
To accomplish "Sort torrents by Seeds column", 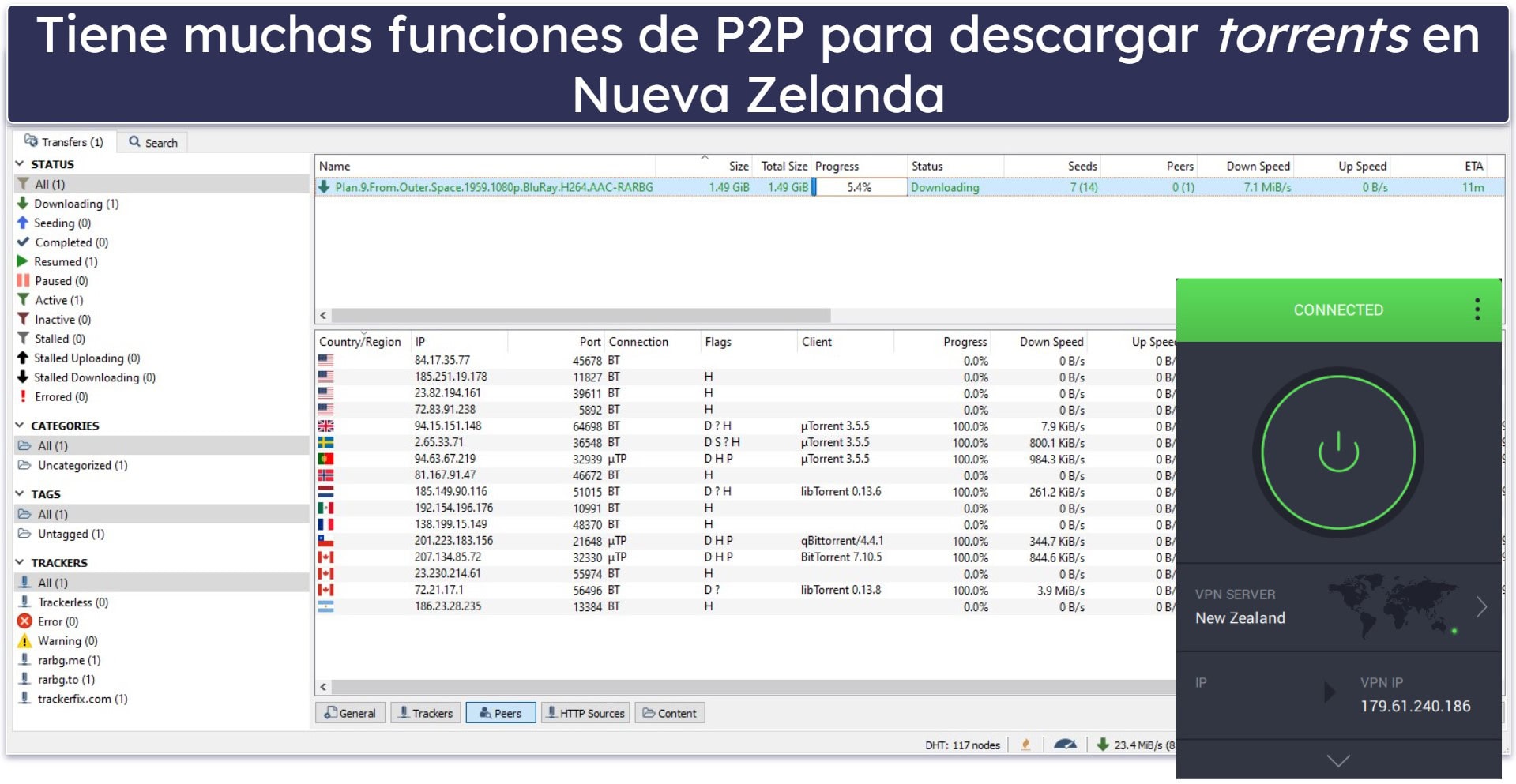I will (x=1052, y=166).
